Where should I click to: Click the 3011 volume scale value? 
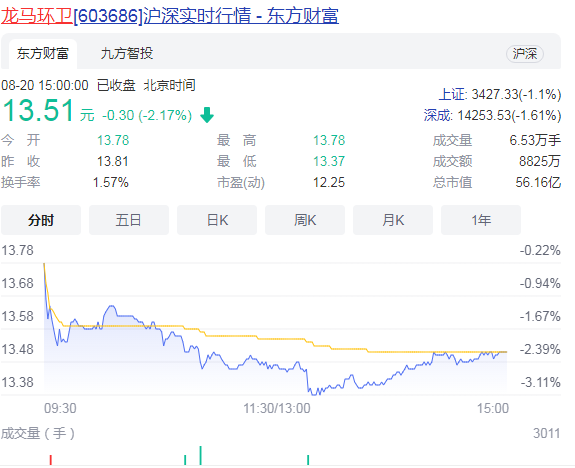point(547,434)
